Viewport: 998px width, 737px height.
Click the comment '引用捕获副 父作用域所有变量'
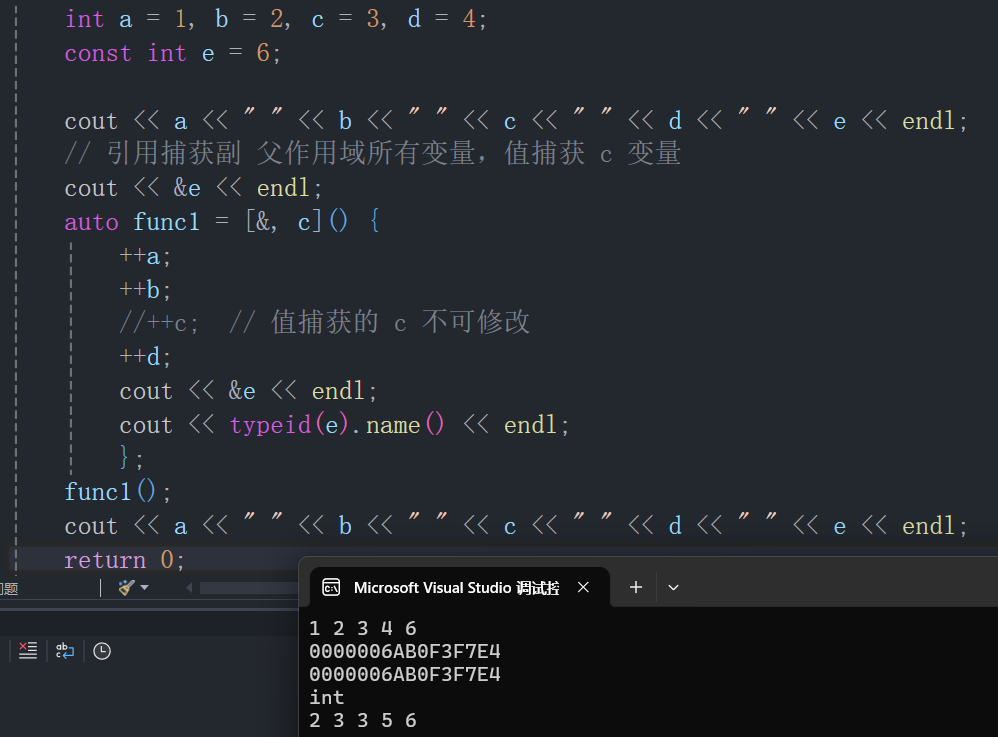[290, 153]
